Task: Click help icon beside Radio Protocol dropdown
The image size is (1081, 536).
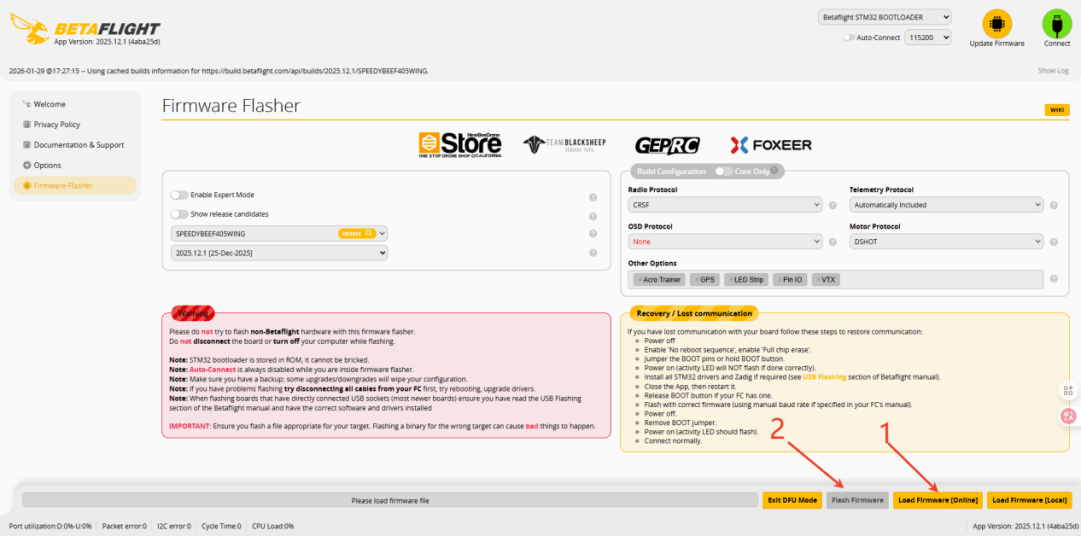Action: (x=833, y=205)
